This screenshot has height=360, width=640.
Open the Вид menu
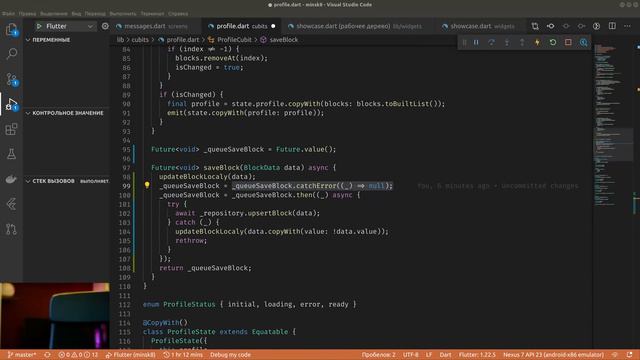pos(76,13)
